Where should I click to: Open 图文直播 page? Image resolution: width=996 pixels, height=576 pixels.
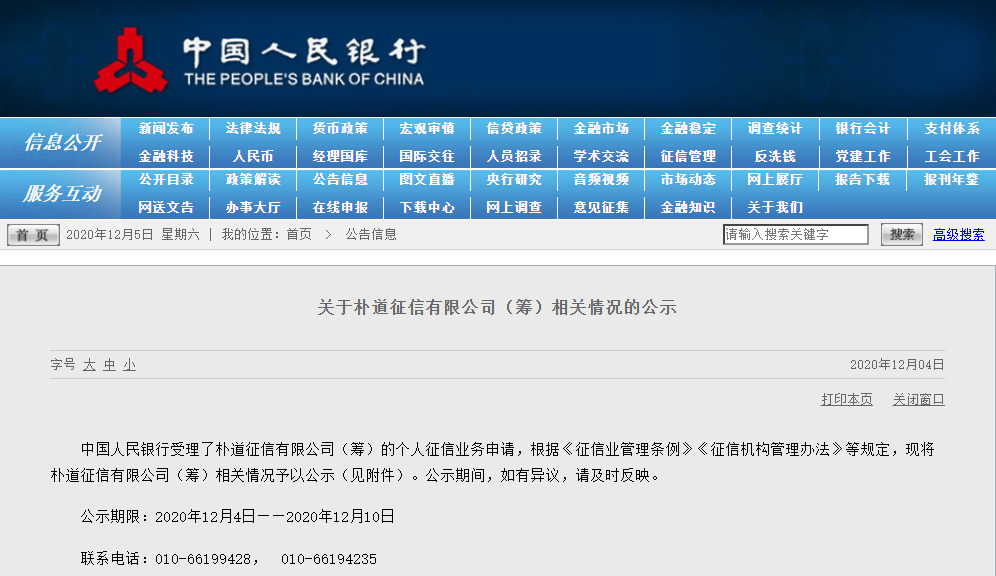point(427,180)
